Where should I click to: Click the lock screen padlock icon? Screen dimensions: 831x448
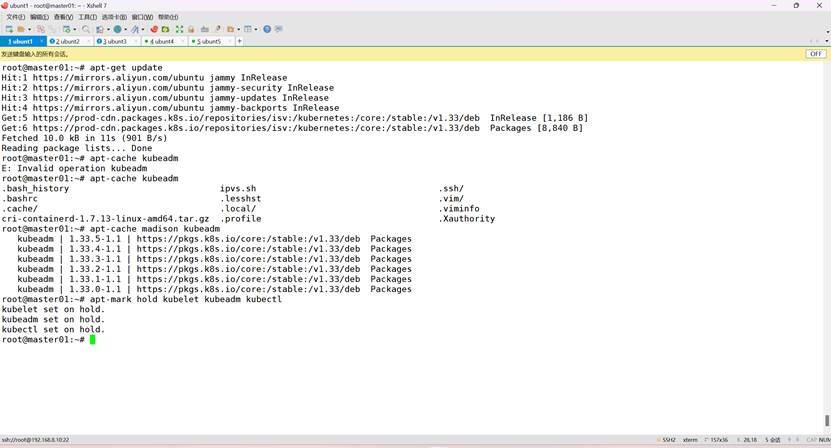[x=191, y=29]
